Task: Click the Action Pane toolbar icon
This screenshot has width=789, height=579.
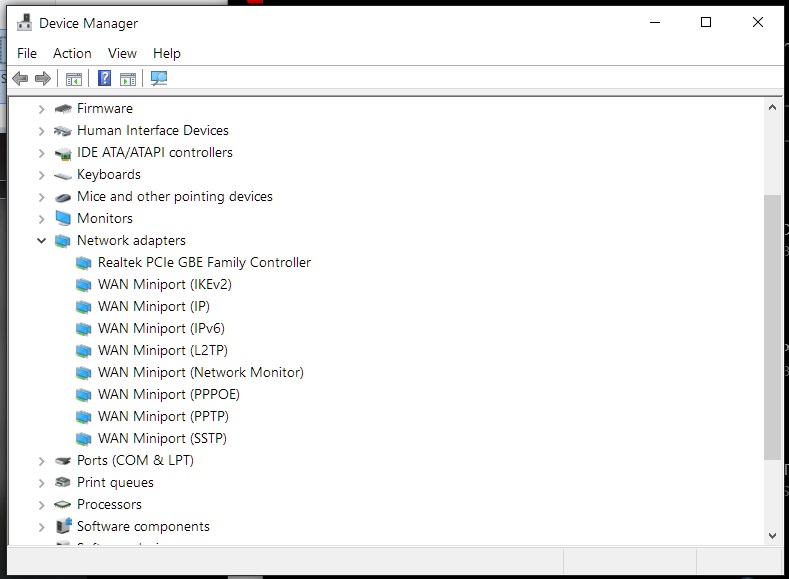Action: click(128, 79)
